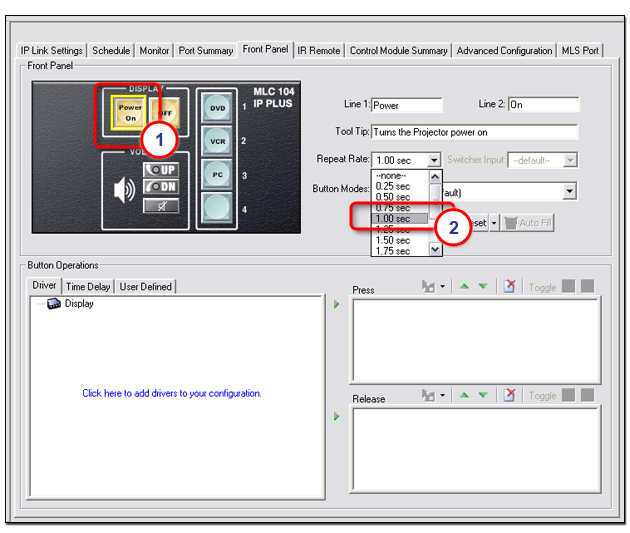
Task: Select the PC input button
Action: click(x=217, y=175)
